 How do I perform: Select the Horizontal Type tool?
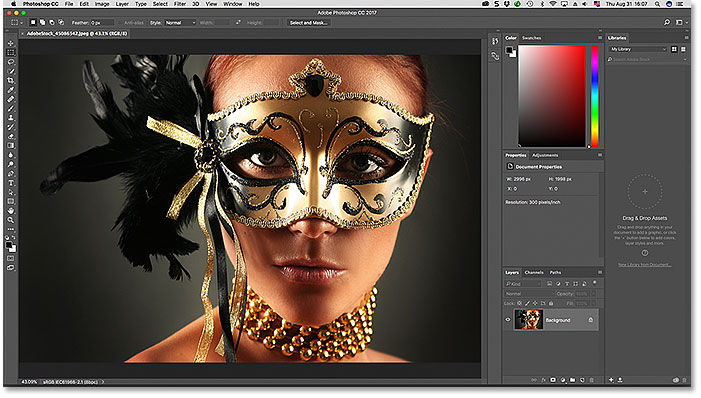click(x=11, y=183)
